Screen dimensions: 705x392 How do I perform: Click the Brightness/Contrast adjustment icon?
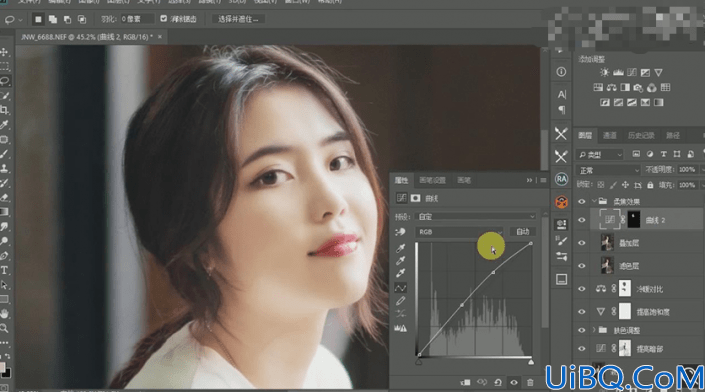(604, 72)
